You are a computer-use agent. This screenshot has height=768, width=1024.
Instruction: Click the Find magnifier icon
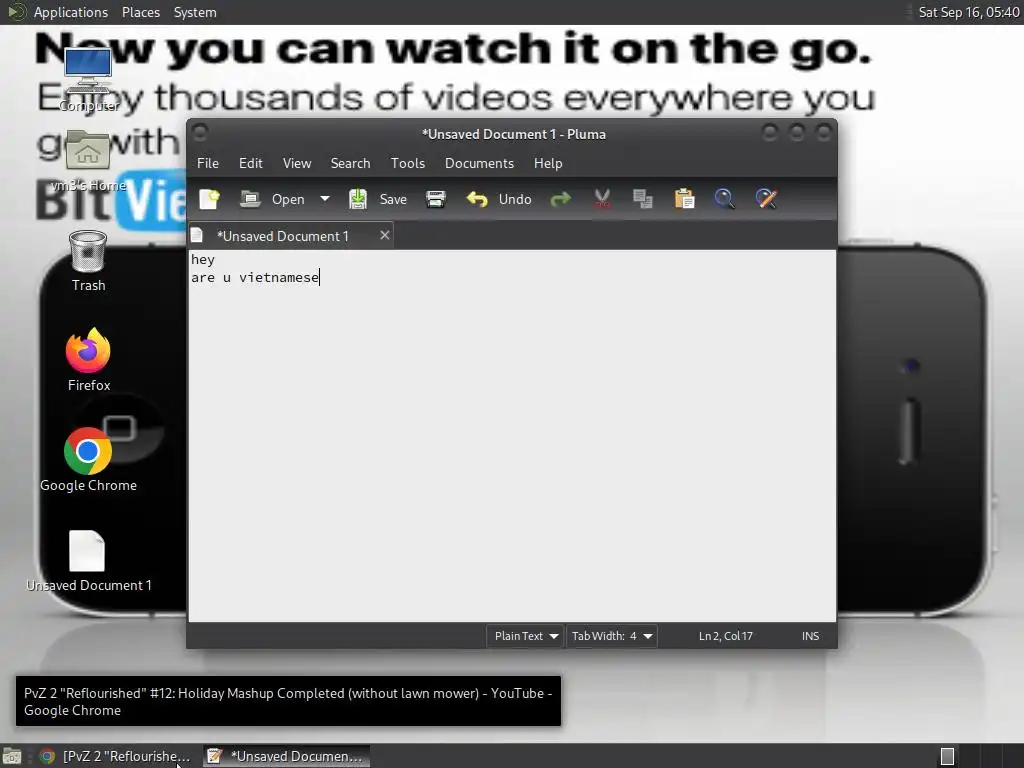coord(724,199)
